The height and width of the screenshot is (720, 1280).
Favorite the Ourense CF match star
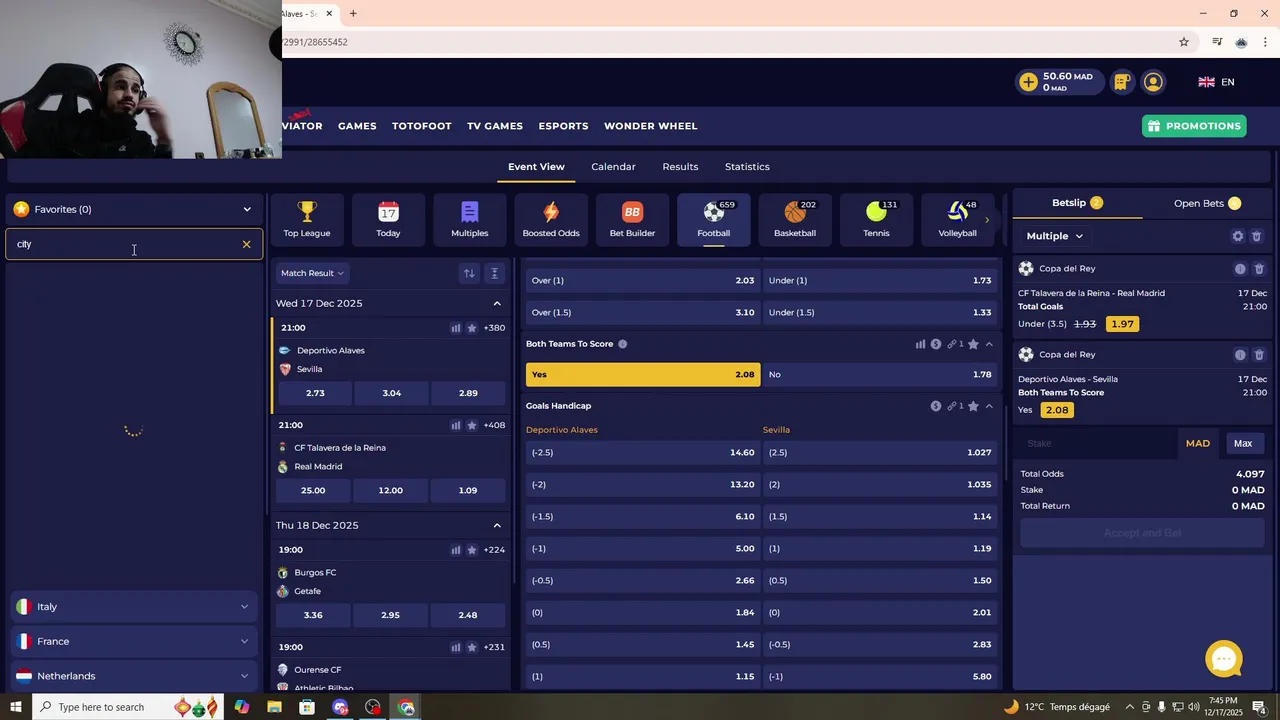[x=472, y=647]
